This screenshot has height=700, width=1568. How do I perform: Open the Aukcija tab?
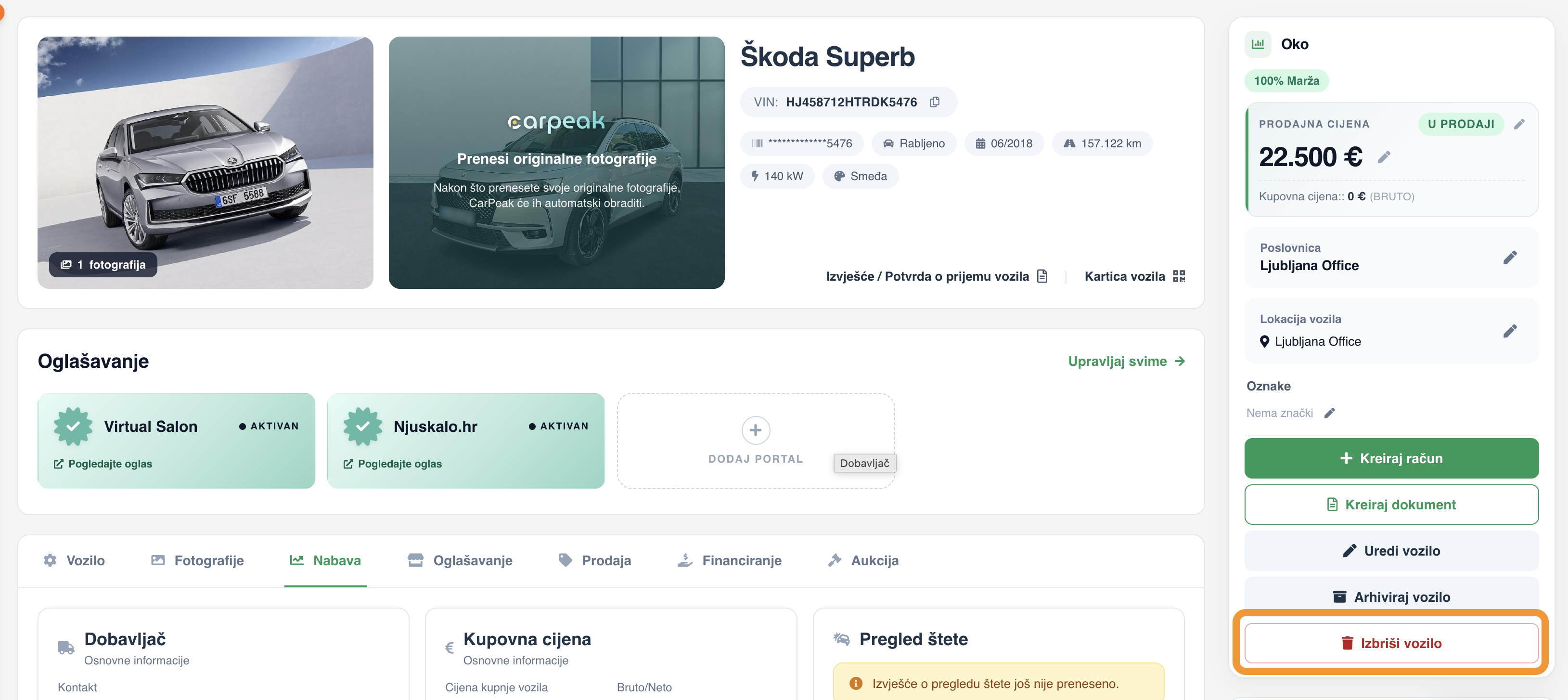862,560
